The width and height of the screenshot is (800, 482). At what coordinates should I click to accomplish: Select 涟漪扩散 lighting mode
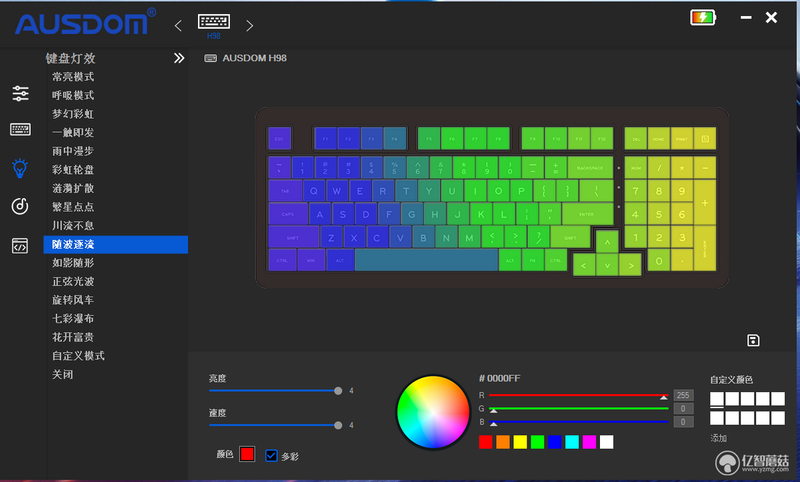(73, 189)
